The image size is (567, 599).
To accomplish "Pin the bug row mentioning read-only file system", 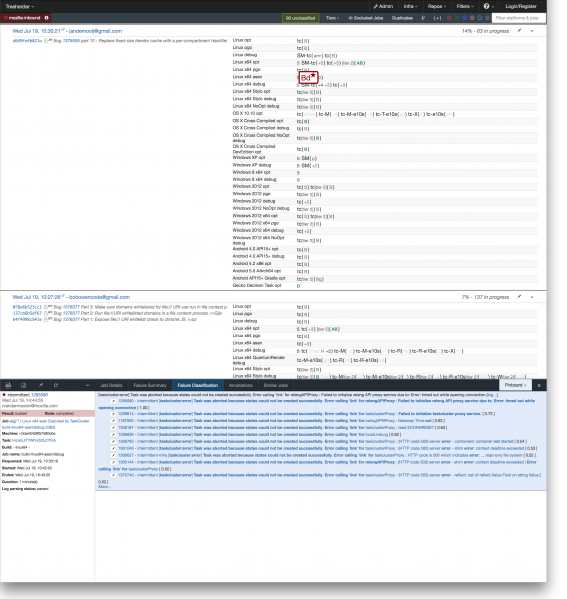I will coord(113,455).
